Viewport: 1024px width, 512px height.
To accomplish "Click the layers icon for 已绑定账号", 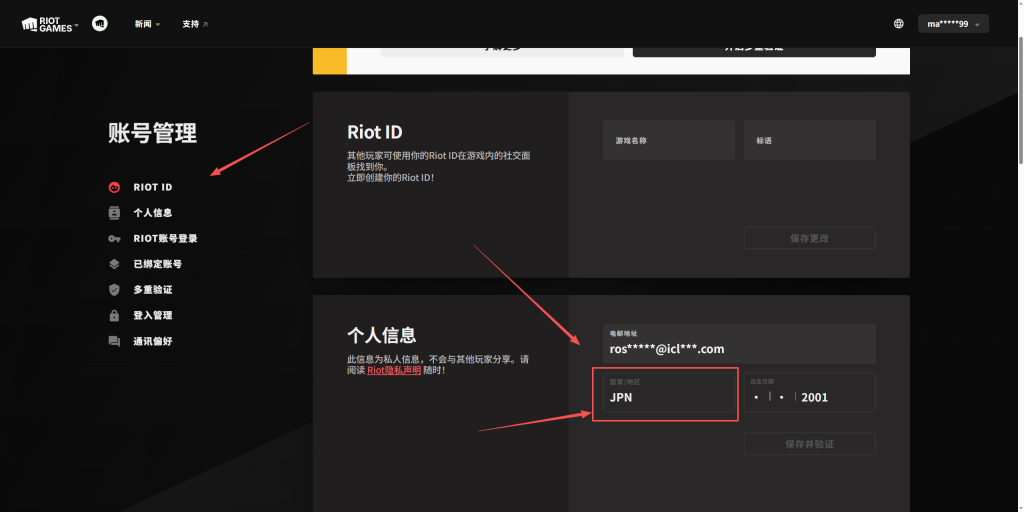I will point(114,264).
